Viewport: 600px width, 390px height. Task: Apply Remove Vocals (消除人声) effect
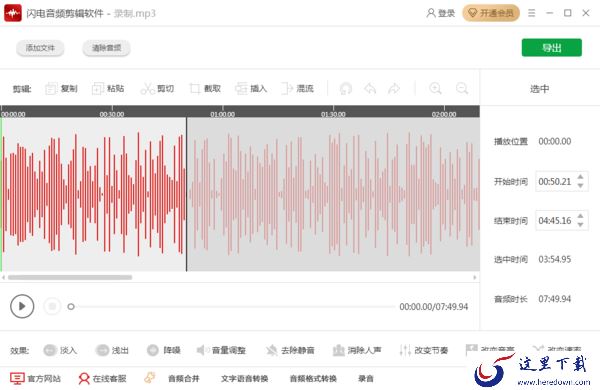(357, 350)
